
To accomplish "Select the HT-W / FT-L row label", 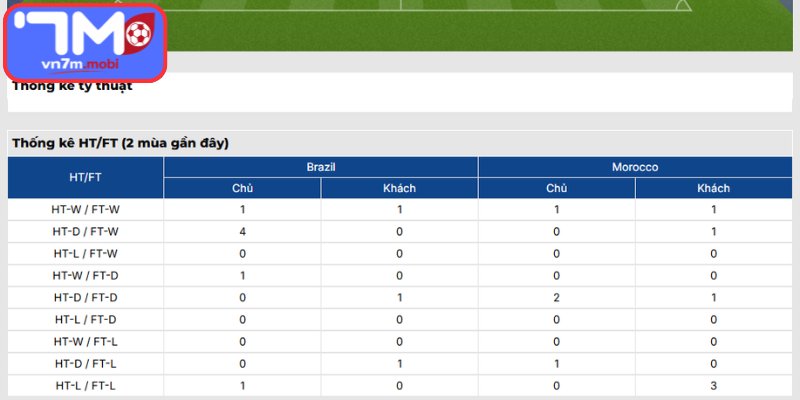I will coord(85,342).
